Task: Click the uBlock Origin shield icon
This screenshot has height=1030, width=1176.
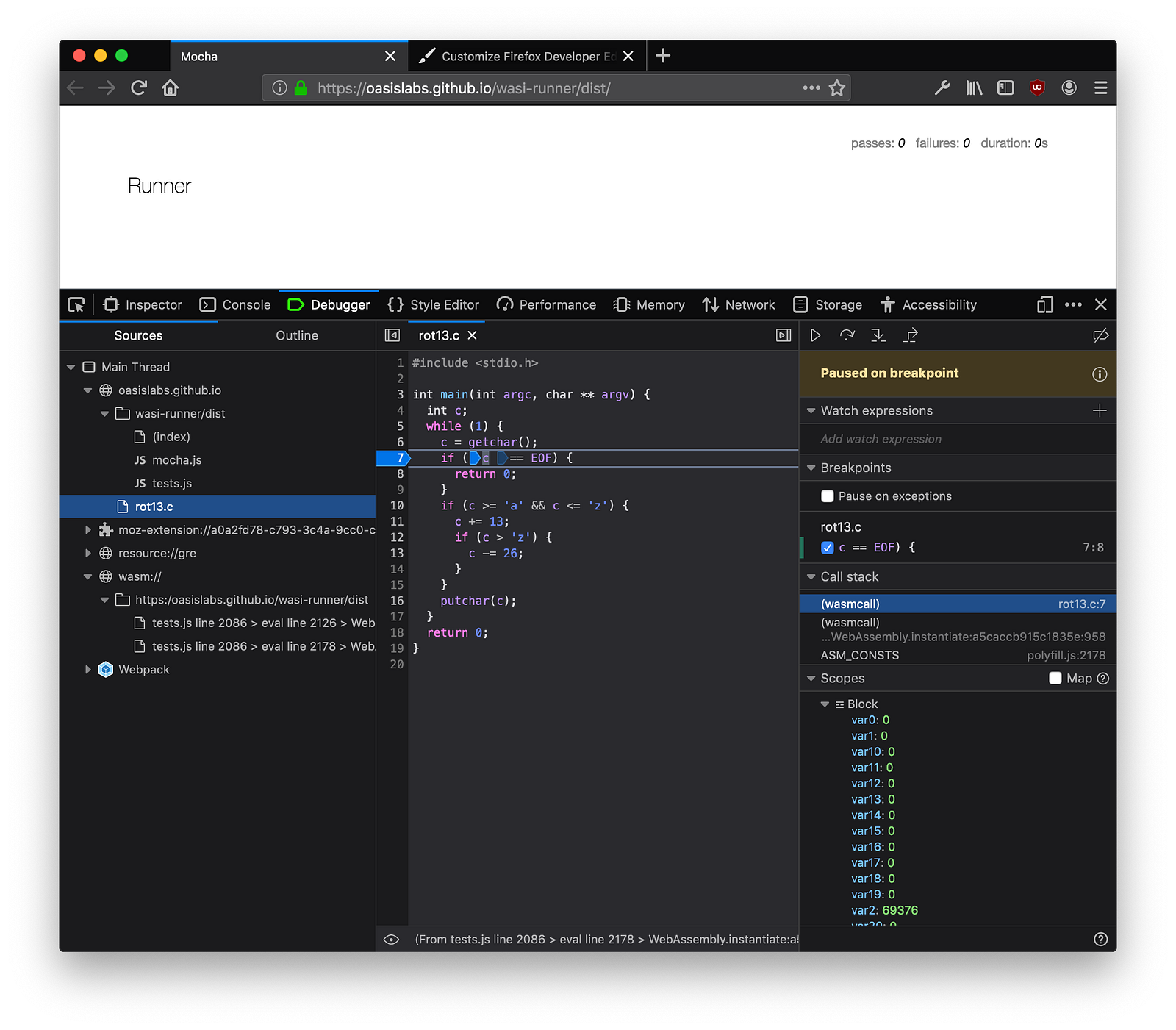Action: coord(1037,87)
